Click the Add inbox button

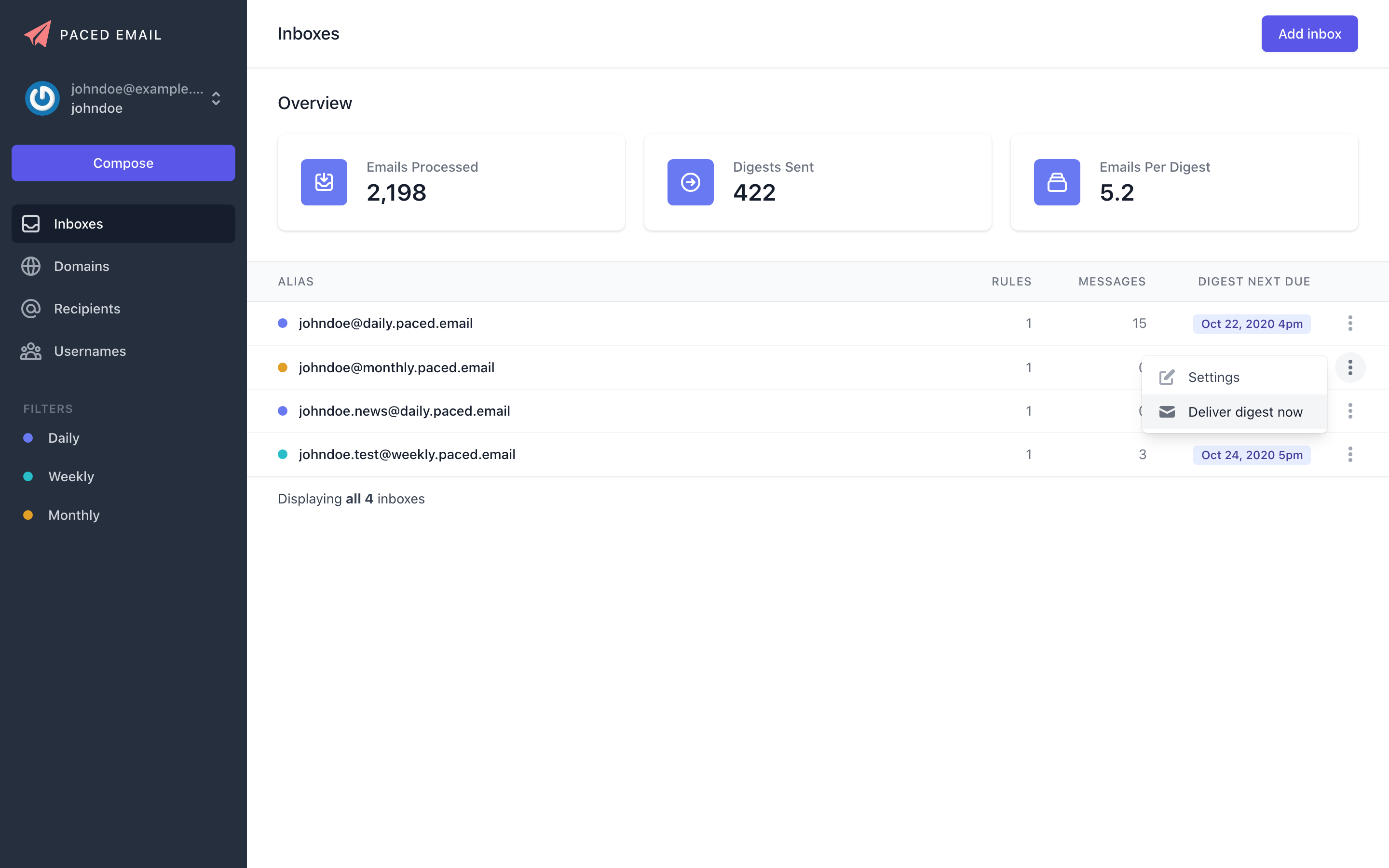tap(1309, 34)
